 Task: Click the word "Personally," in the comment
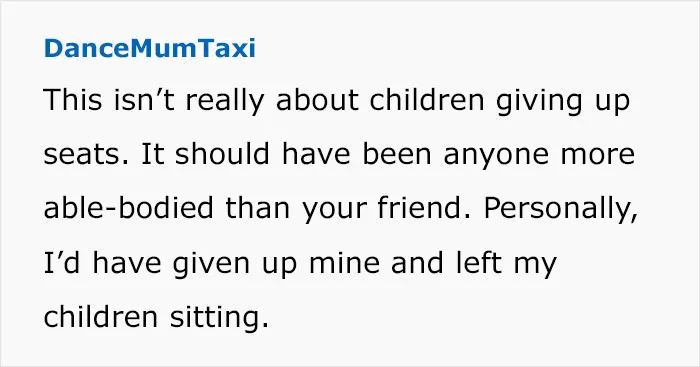tap(560, 210)
